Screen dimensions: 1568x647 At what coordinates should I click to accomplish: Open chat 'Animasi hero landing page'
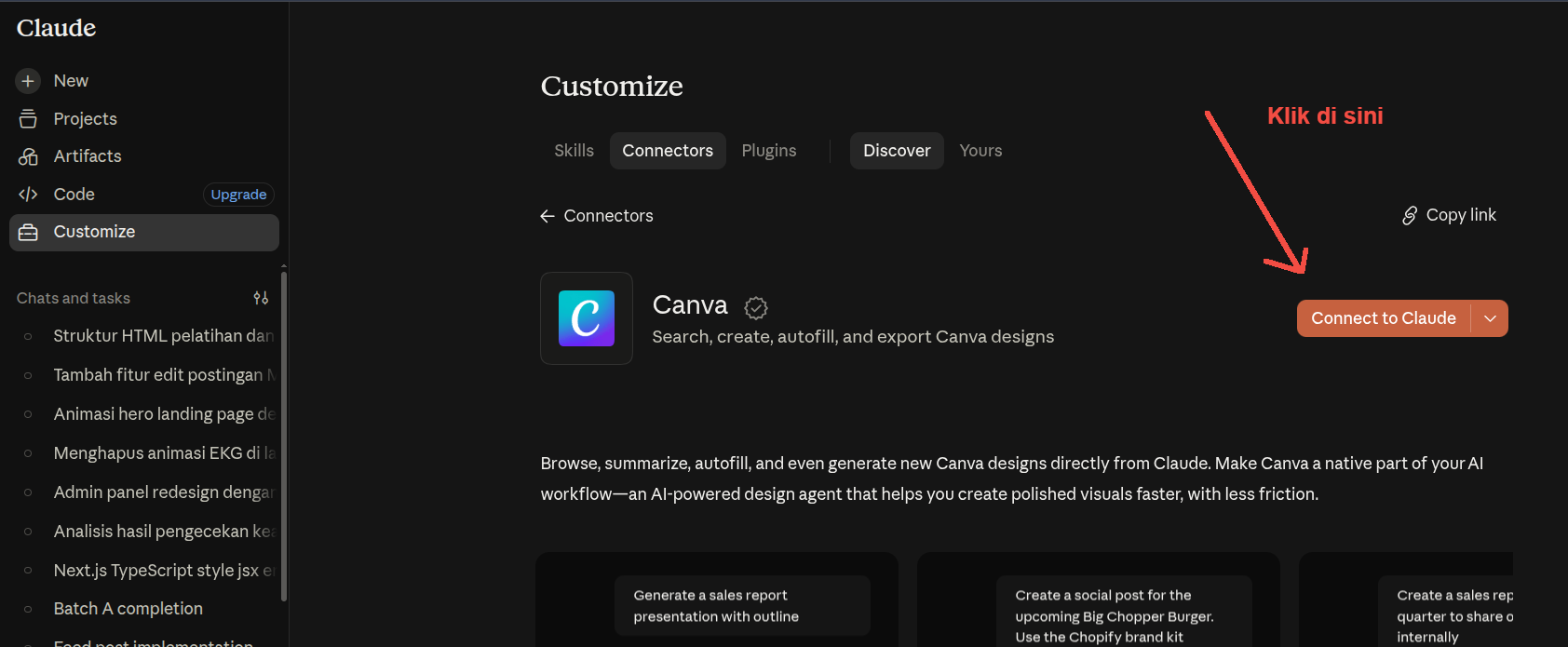(x=144, y=414)
